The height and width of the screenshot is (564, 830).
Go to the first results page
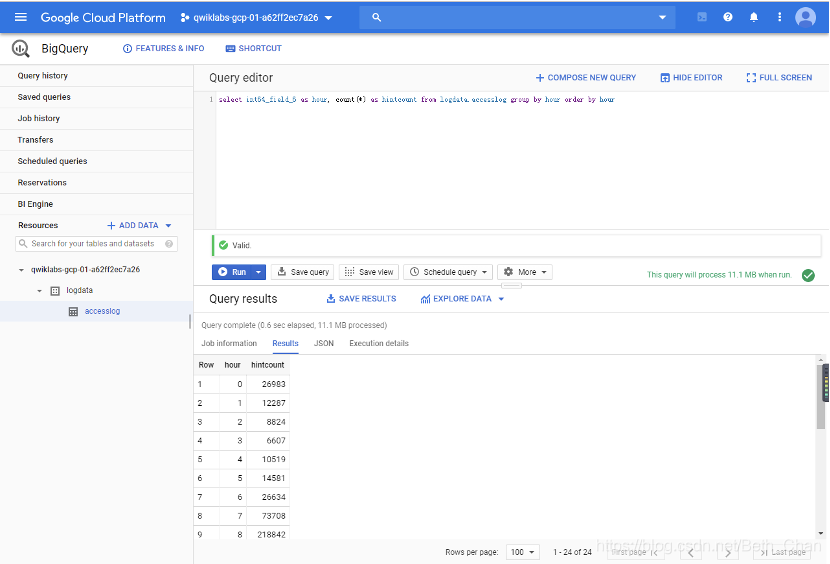pyautogui.click(x=635, y=552)
